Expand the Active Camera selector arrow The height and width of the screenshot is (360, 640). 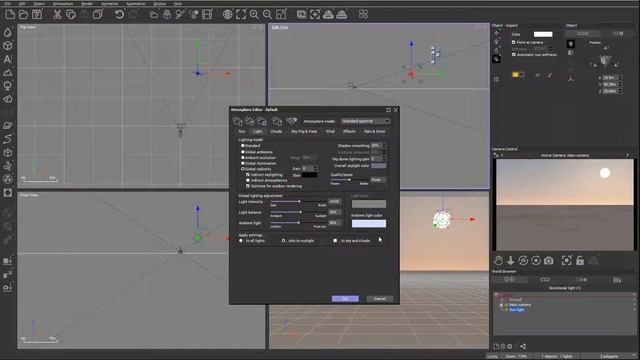628,156
